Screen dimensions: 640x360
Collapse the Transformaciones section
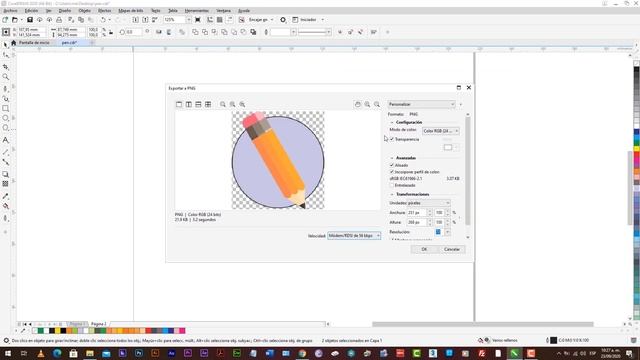pyautogui.click(x=392, y=194)
